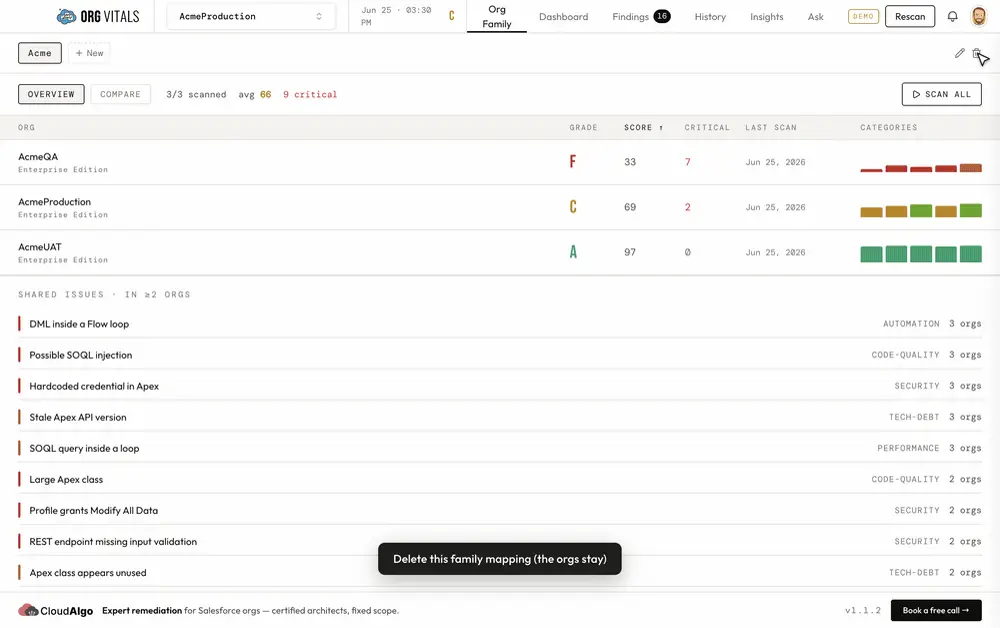This screenshot has height=628, width=1000.
Task: Edit the family with pencil icon
Action: point(959,53)
